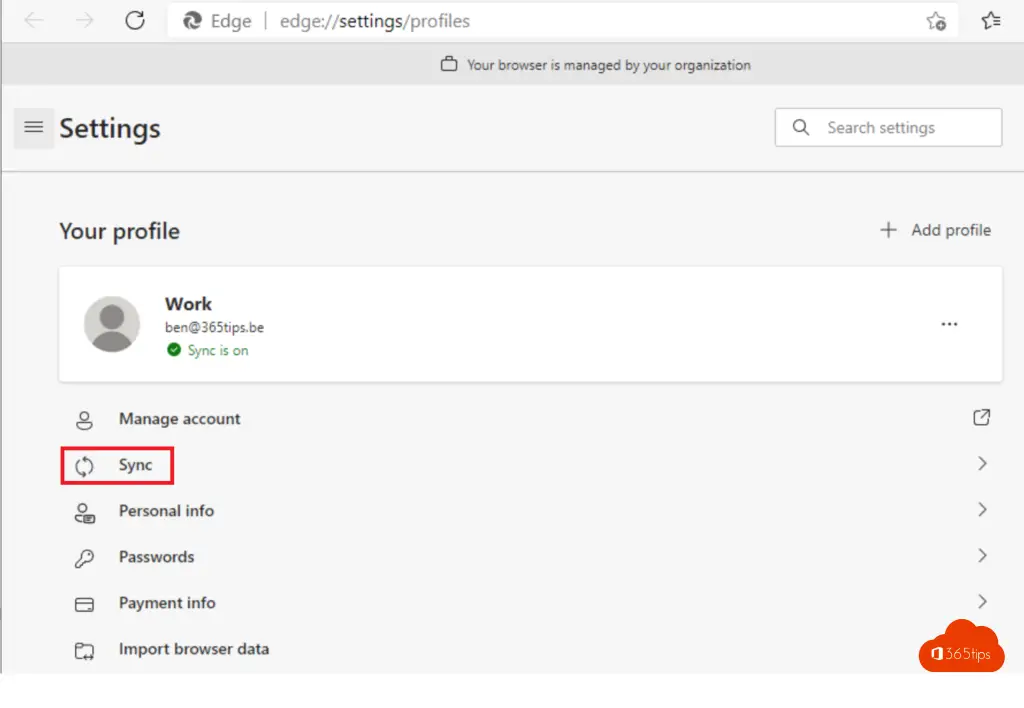Click the Add profile button
The image size is (1024, 708).
pyautogui.click(x=935, y=230)
